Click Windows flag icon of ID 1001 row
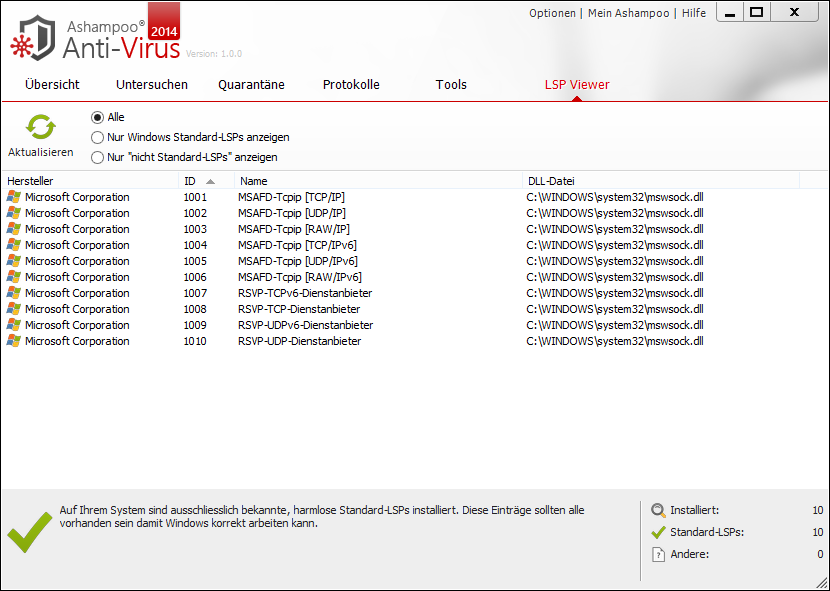Image resolution: width=830 pixels, height=591 pixels. tap(13, 197)
